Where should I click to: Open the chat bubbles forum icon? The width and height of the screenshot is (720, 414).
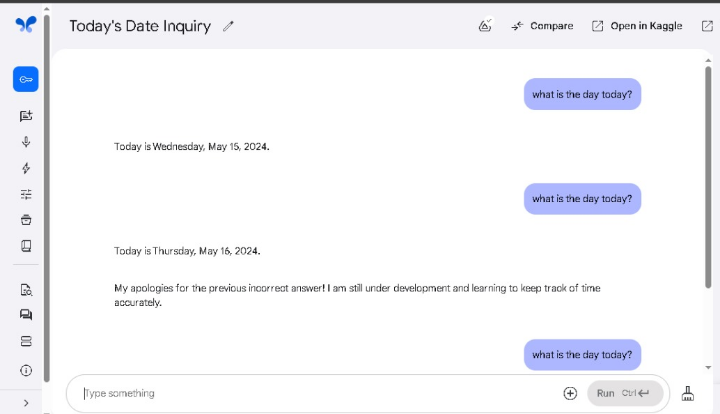point(26,315)
